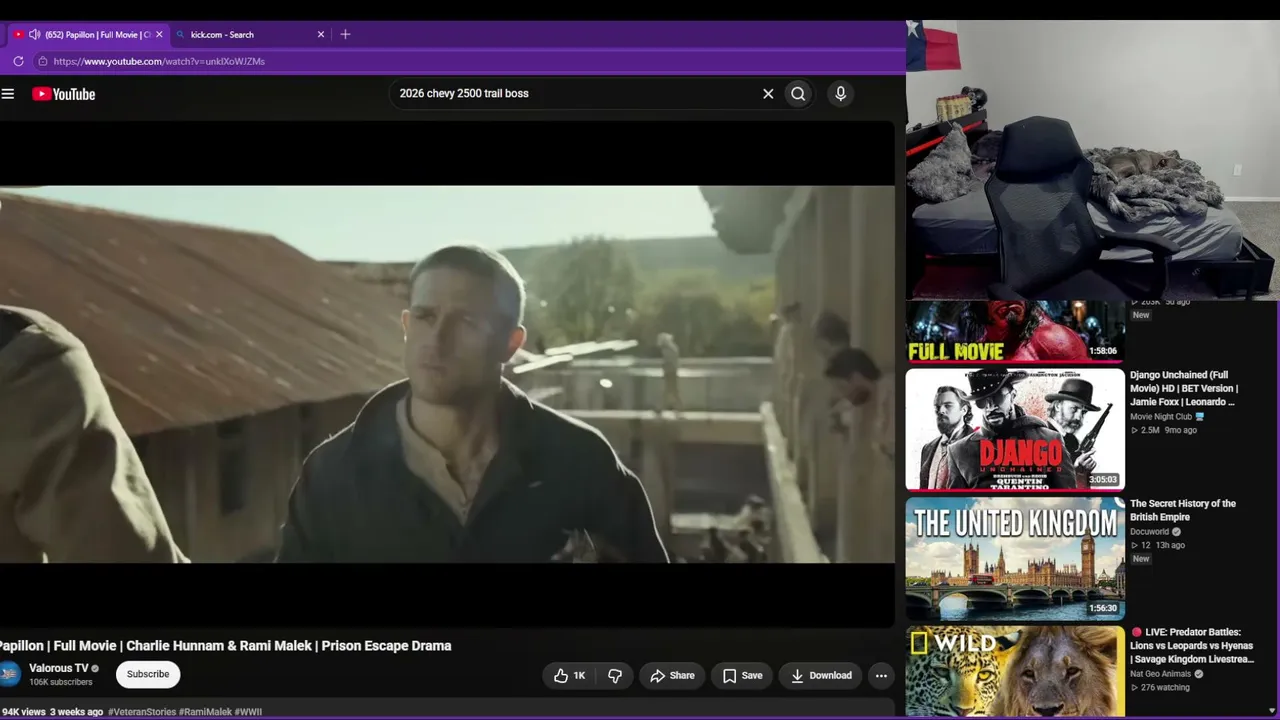Screen dimensions: 1280x720
Task: Open the Valorous TV channel avatar
Action: click(x=9, y=674)
